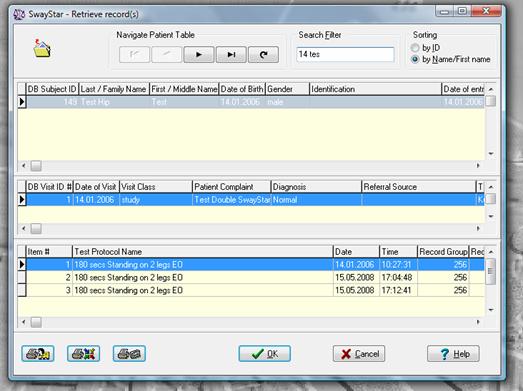Click Gender column header
Viewport: 523px width, 391px height.
pos(287,89)
